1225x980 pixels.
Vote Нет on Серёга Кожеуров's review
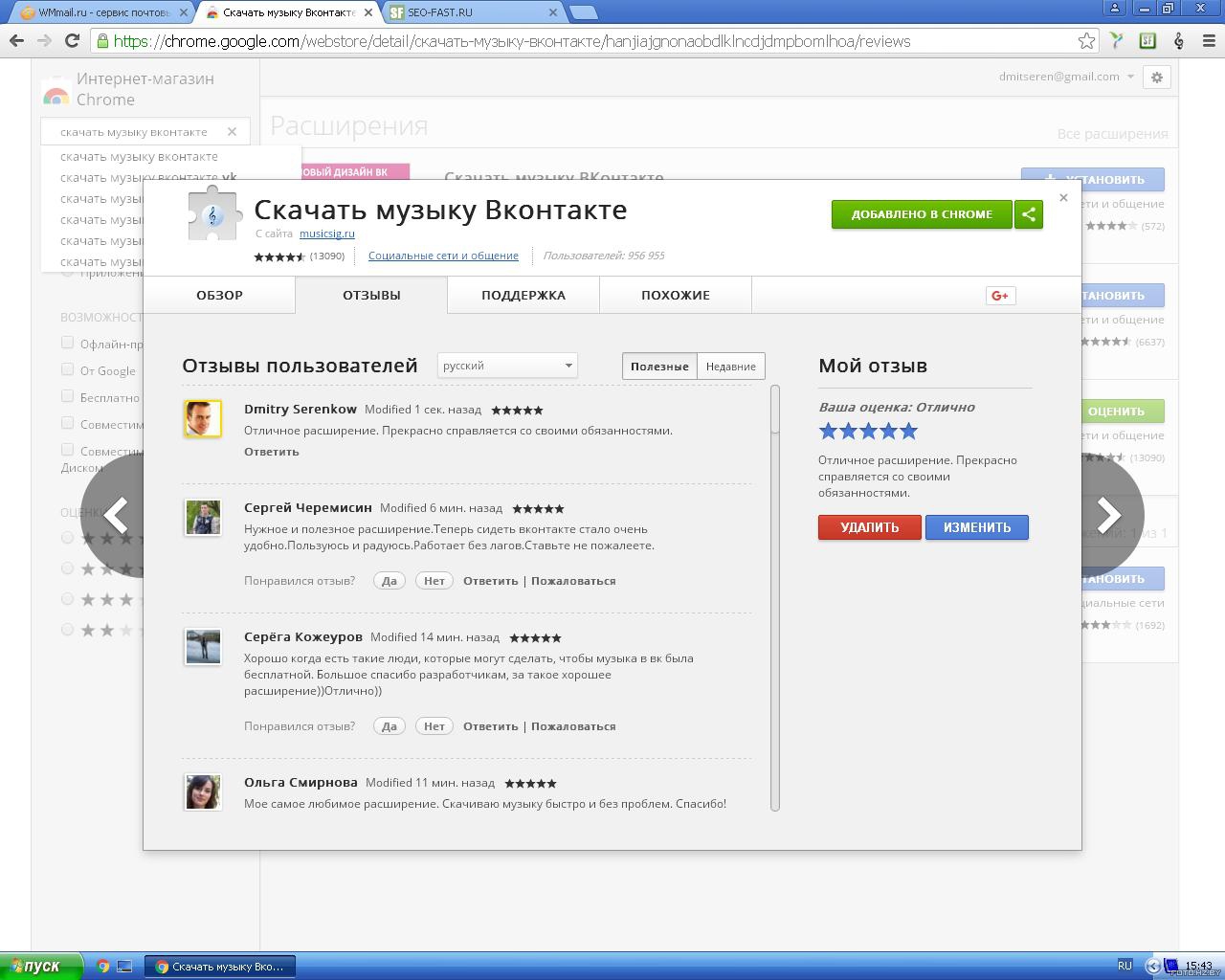pyautogui.click(x=434, y=726)
